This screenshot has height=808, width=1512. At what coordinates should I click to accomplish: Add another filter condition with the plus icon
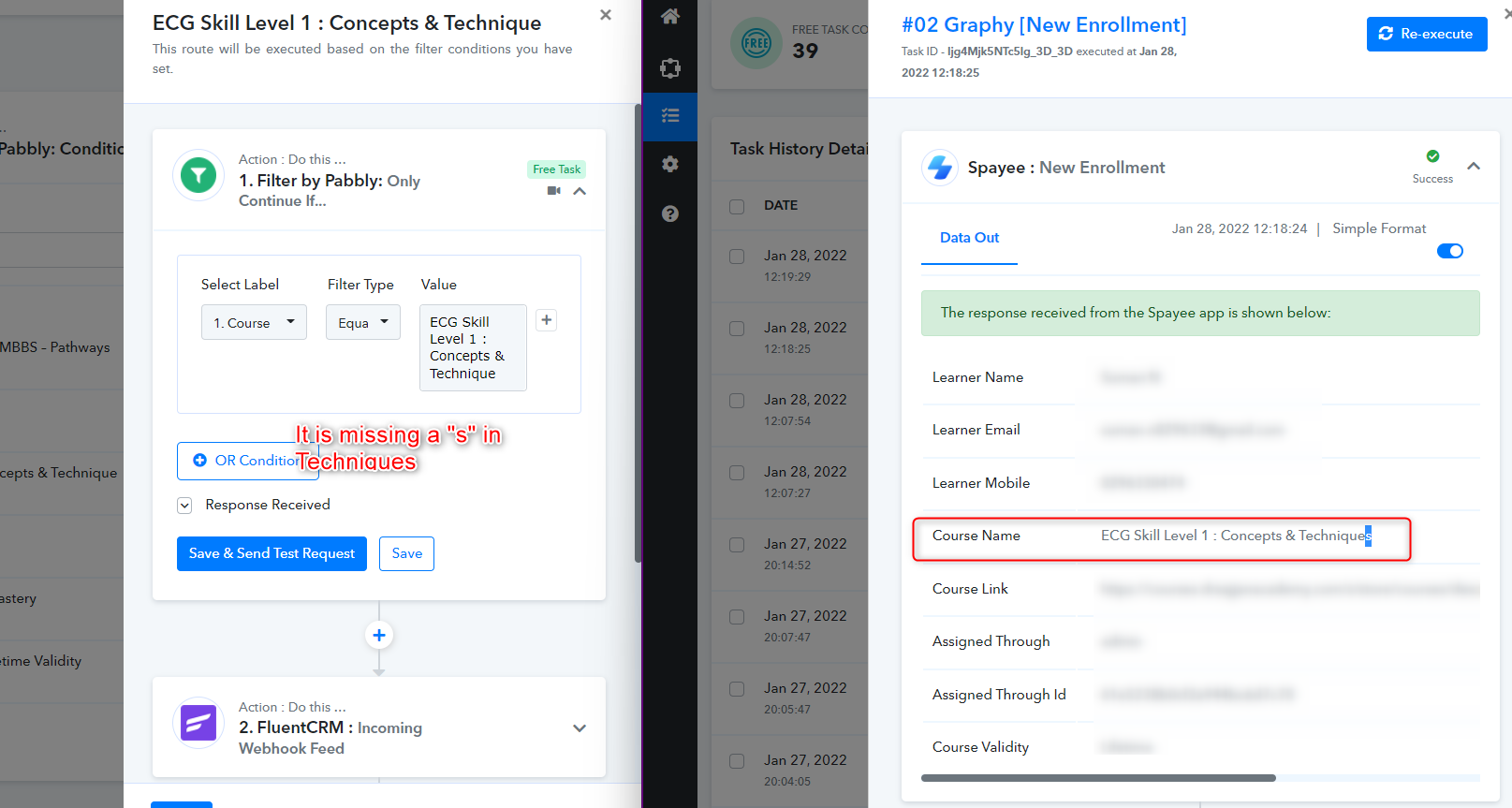point(547,320)
